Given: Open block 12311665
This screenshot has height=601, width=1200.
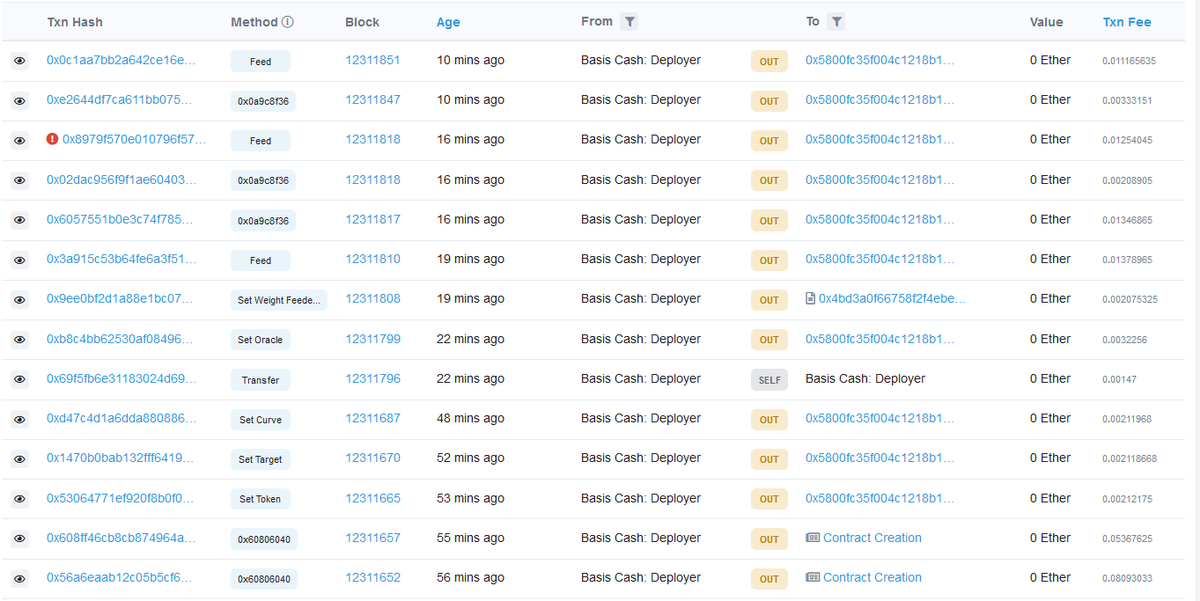Looking at the screenshot, I should tap(373, 498).
